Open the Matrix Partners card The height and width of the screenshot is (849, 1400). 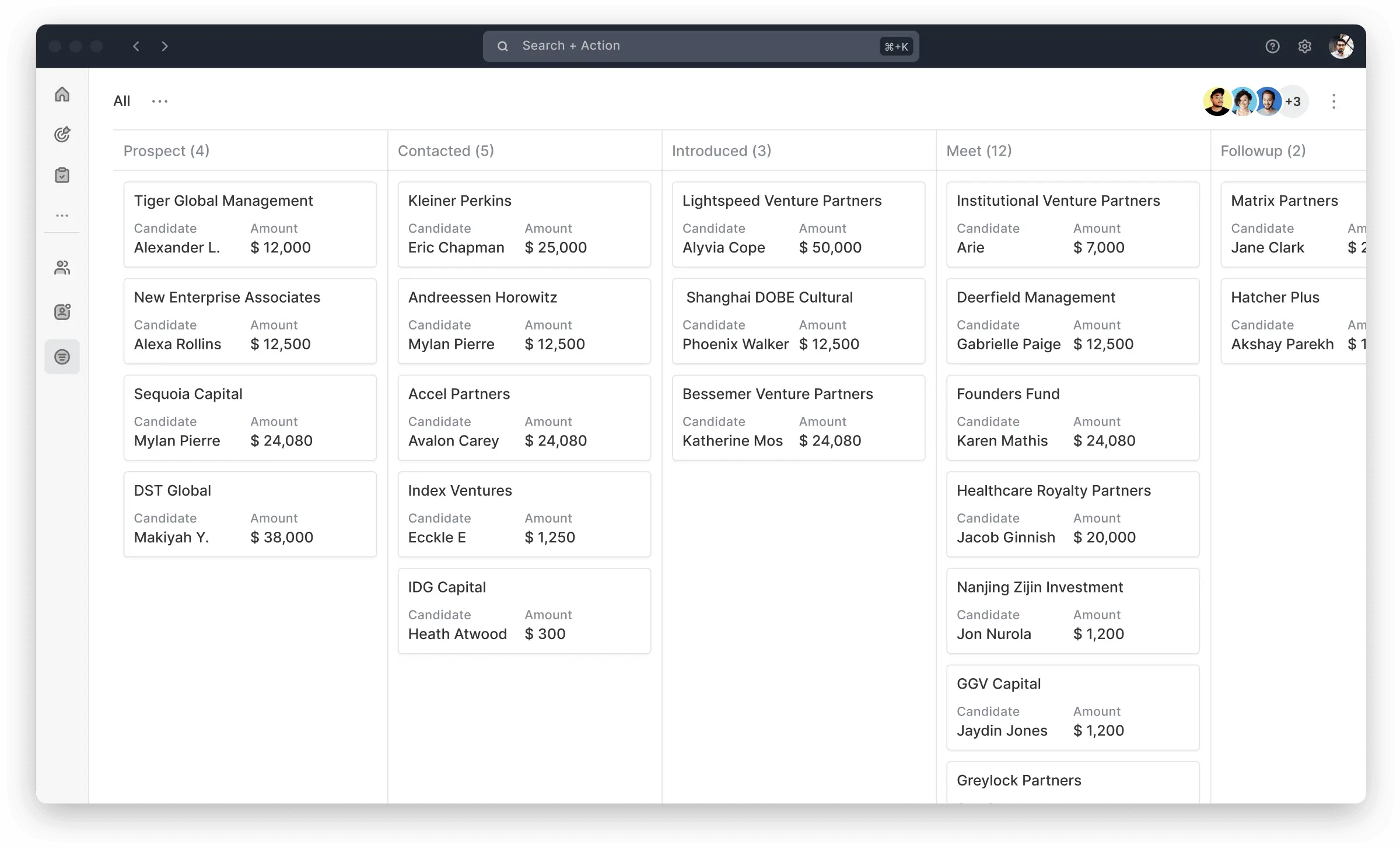pos(1294,224)
